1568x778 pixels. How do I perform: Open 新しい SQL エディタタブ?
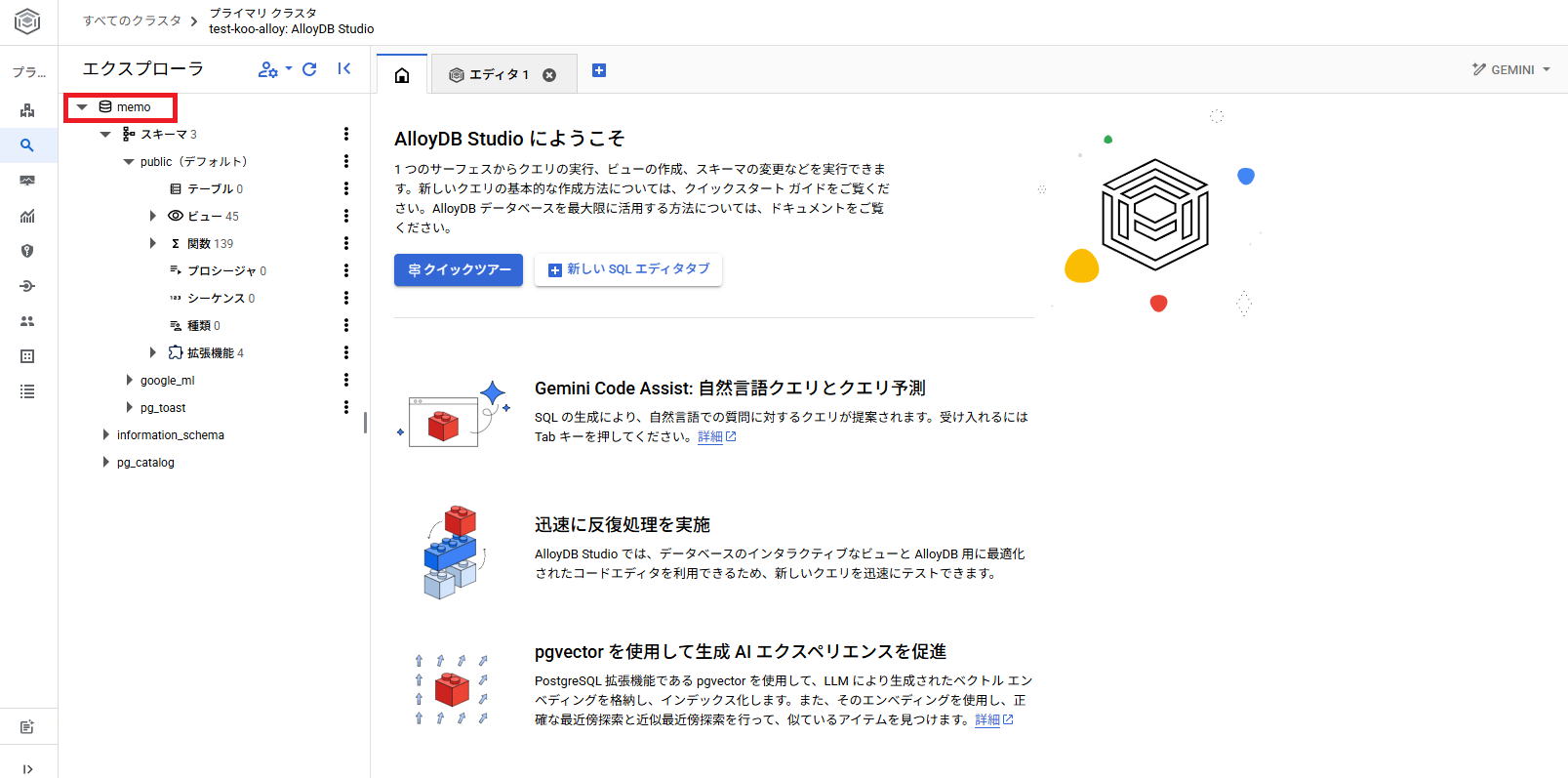628,269
